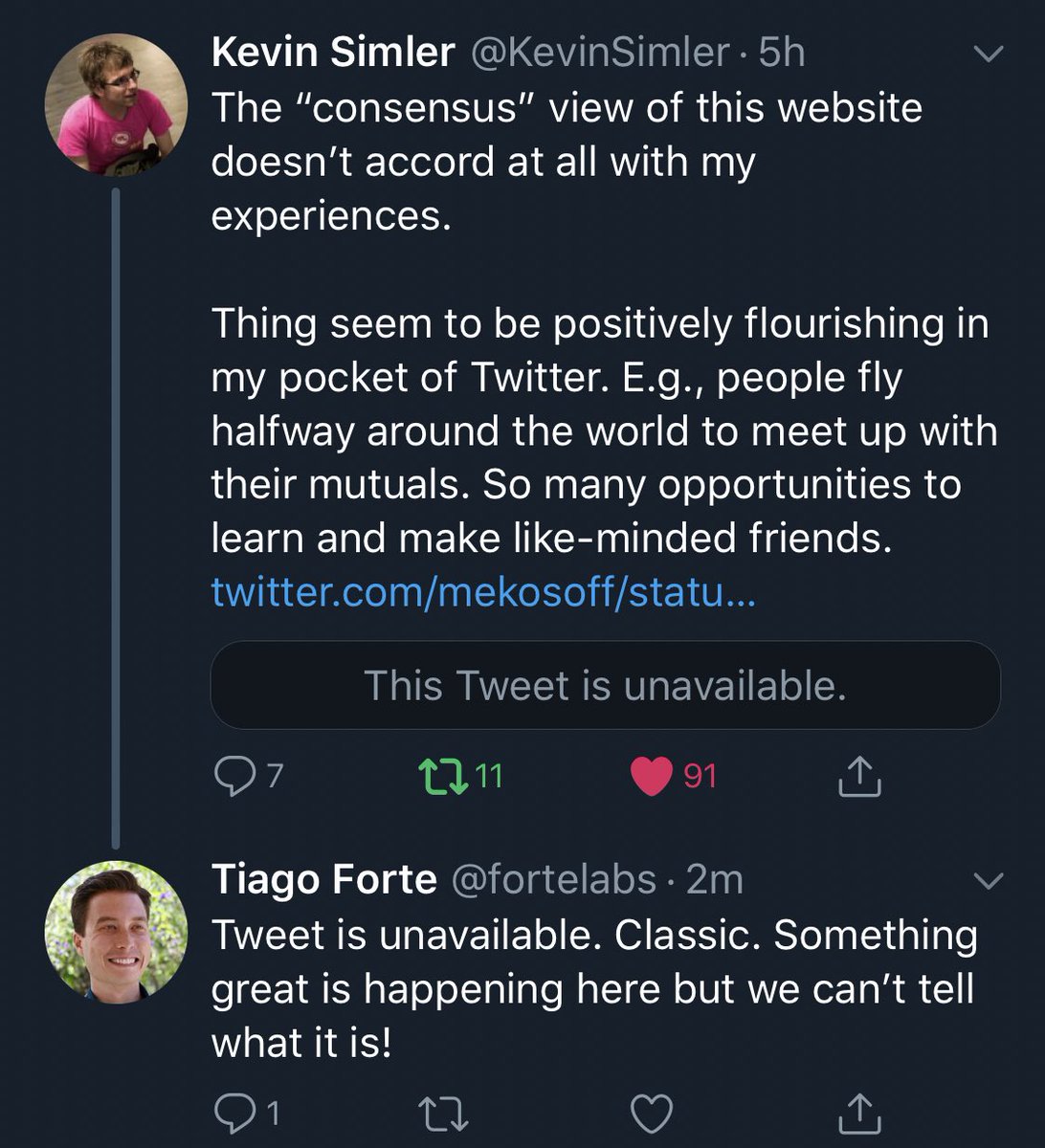Unlike Kevin Simler's tweet
This screenshot has width=1045, height=1148.
[651, 776]
